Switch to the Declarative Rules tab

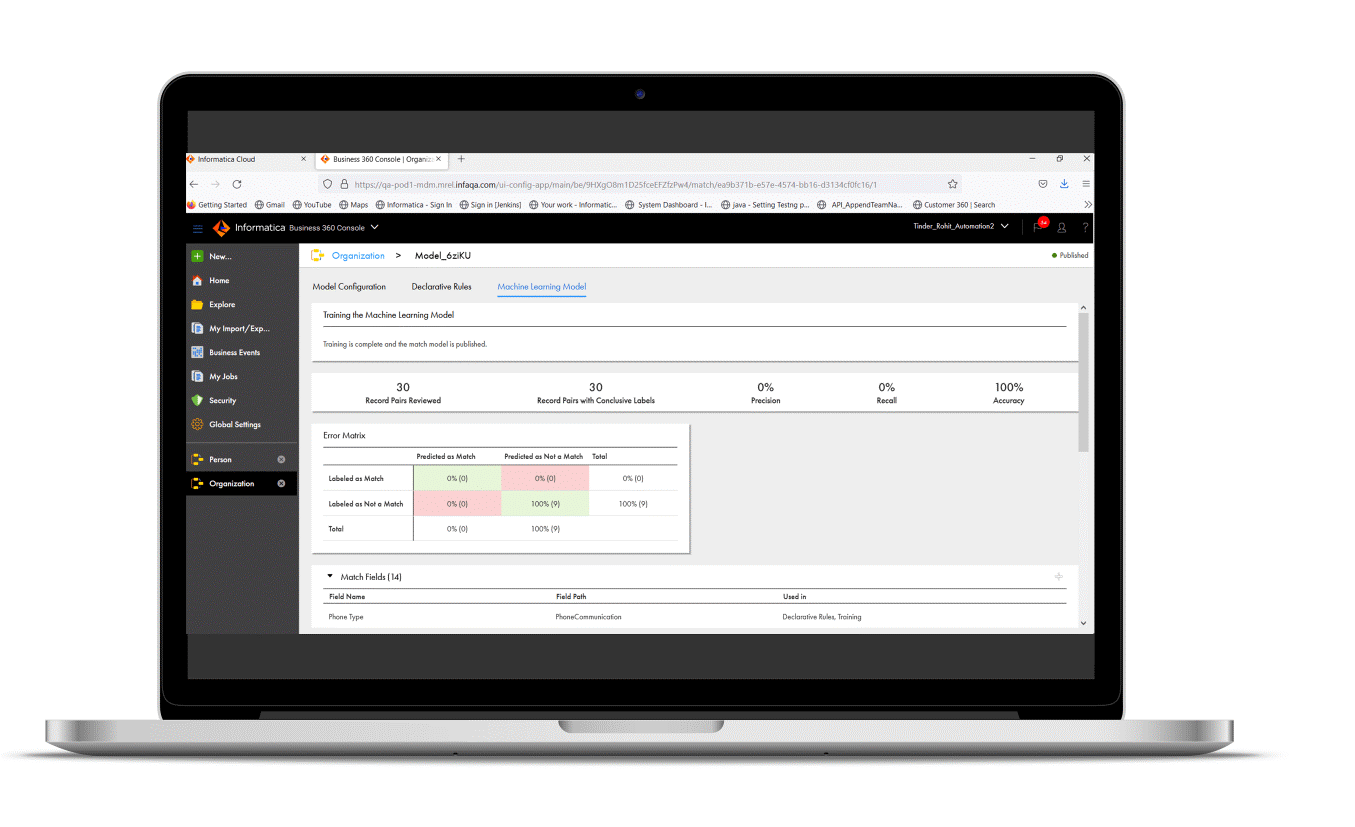point(441,287)
